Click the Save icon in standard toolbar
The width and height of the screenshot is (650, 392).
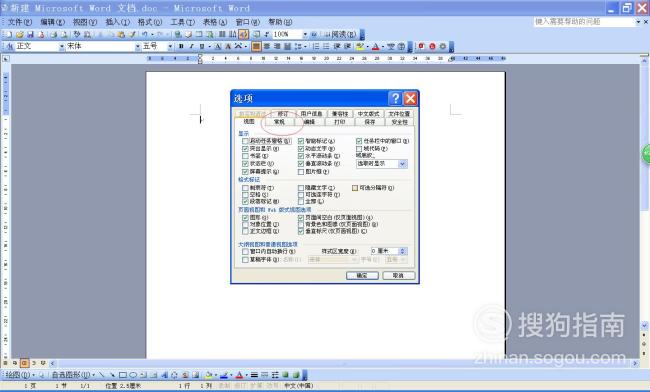[30, 34]
